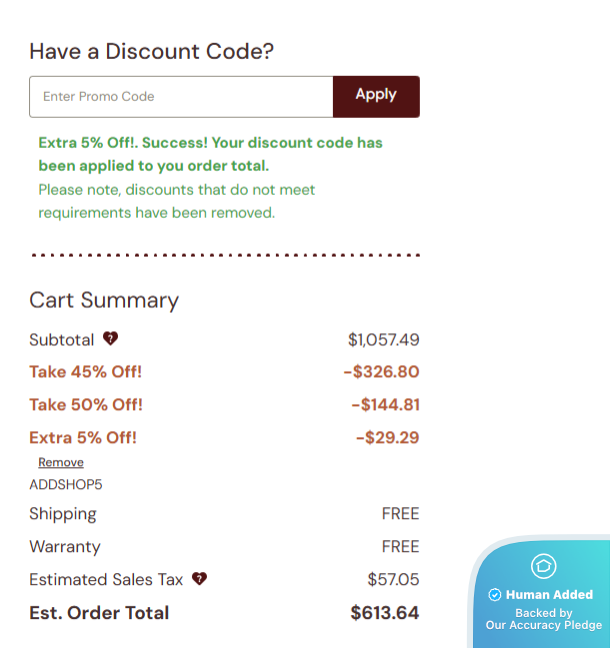Click the Extra 5% Off cart line
This screenshot has width=610, height=648.
(83, 438)
